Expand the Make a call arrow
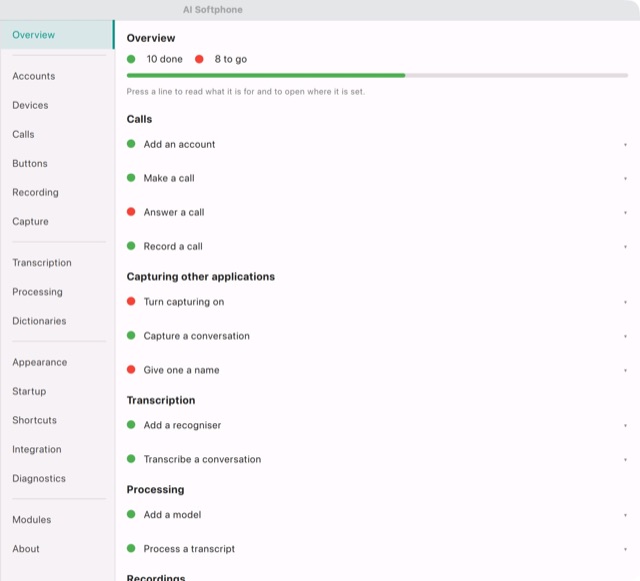640x581 pixels. pyautogui.click(x=625, y=178)
